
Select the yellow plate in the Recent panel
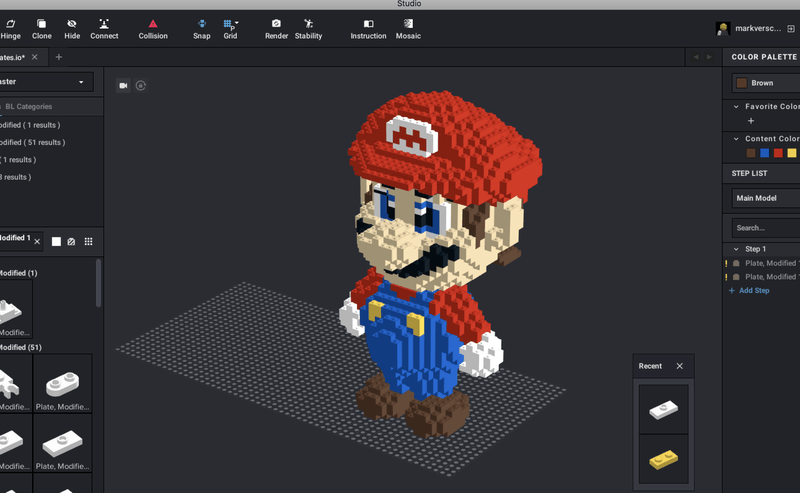[x=663, y=460]
